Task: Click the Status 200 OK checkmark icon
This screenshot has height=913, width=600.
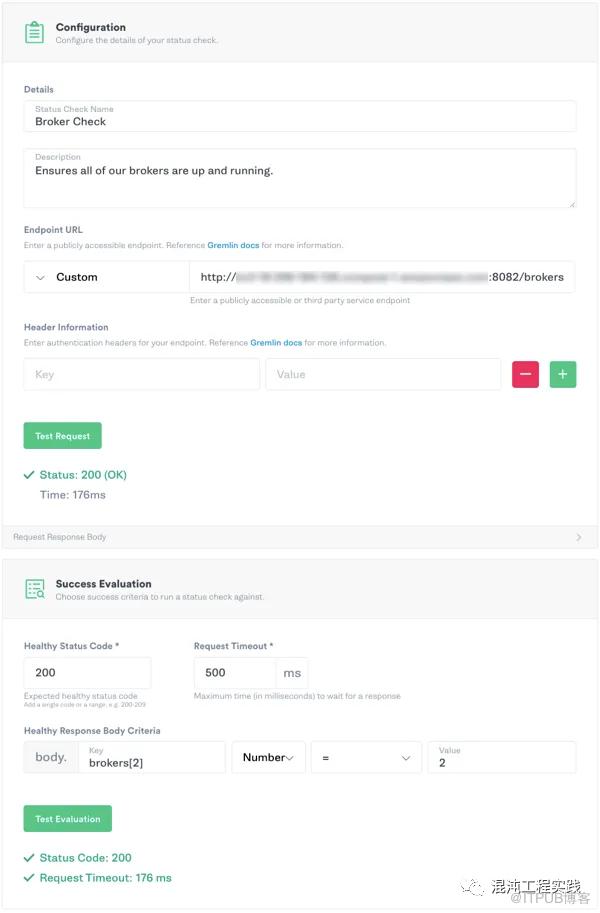Action: (x=29, y=475)
